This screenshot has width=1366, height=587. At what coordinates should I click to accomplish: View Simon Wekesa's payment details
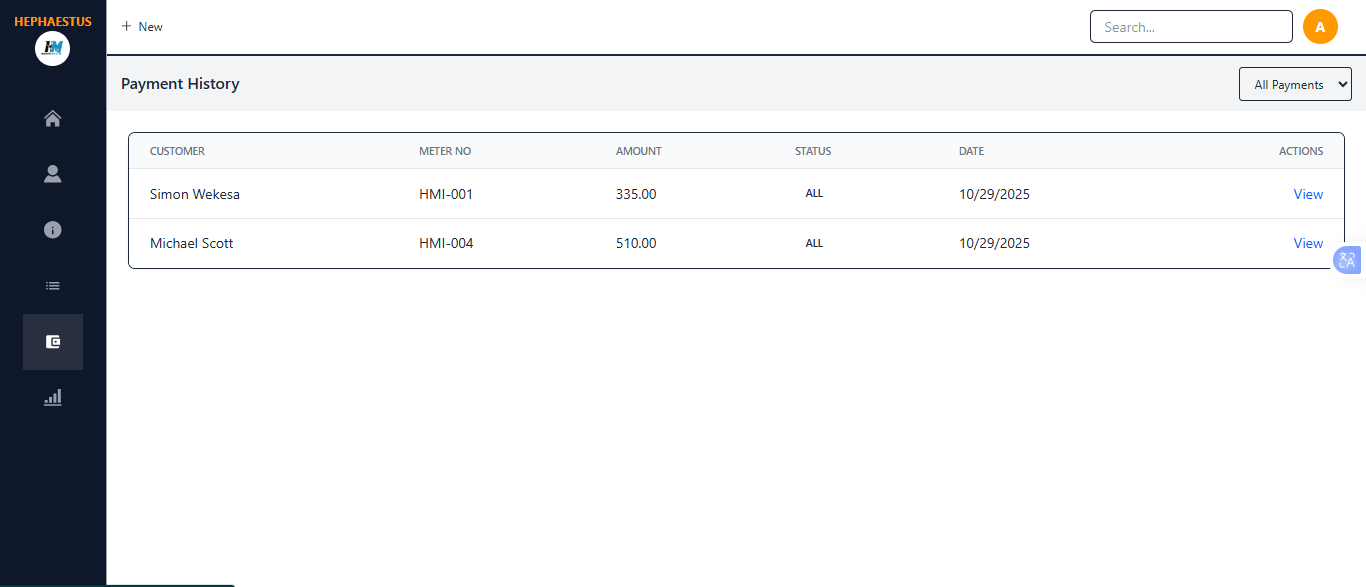(x=1308, y=194)
